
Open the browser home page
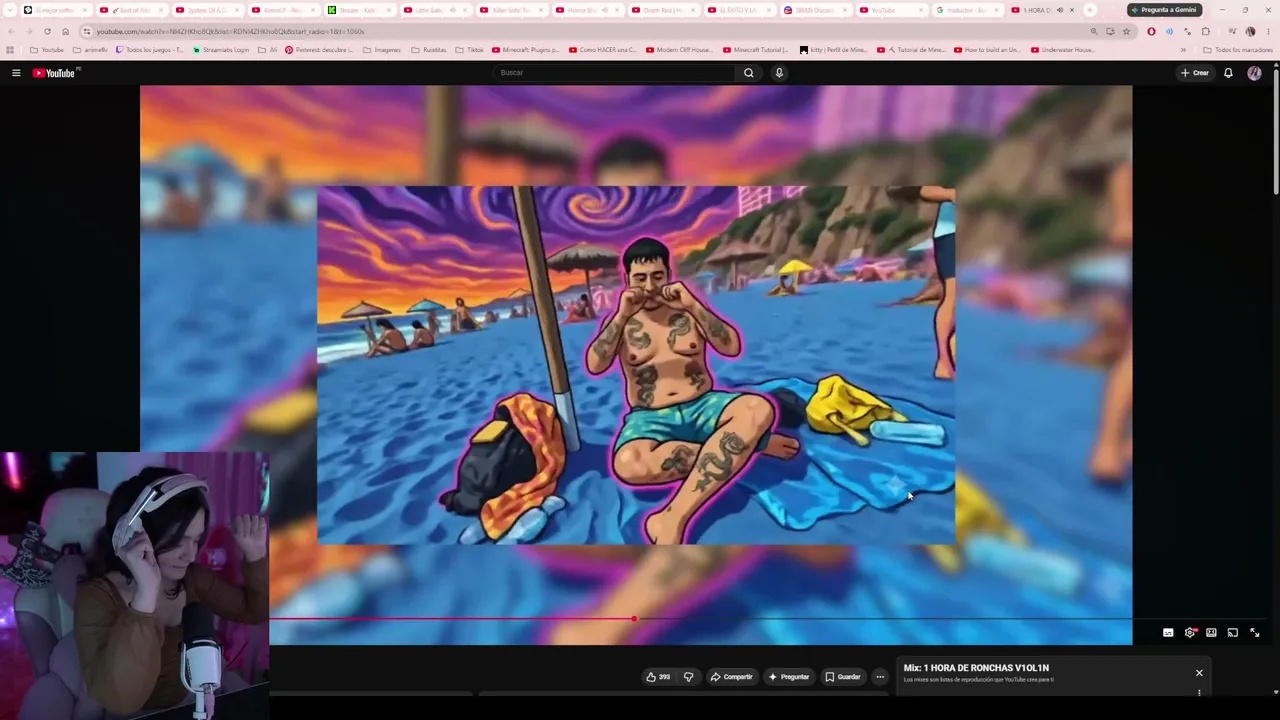point(66,31)
